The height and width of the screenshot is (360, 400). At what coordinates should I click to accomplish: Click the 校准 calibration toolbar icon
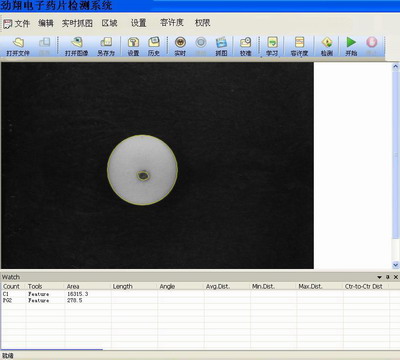[x=246, y=46]
